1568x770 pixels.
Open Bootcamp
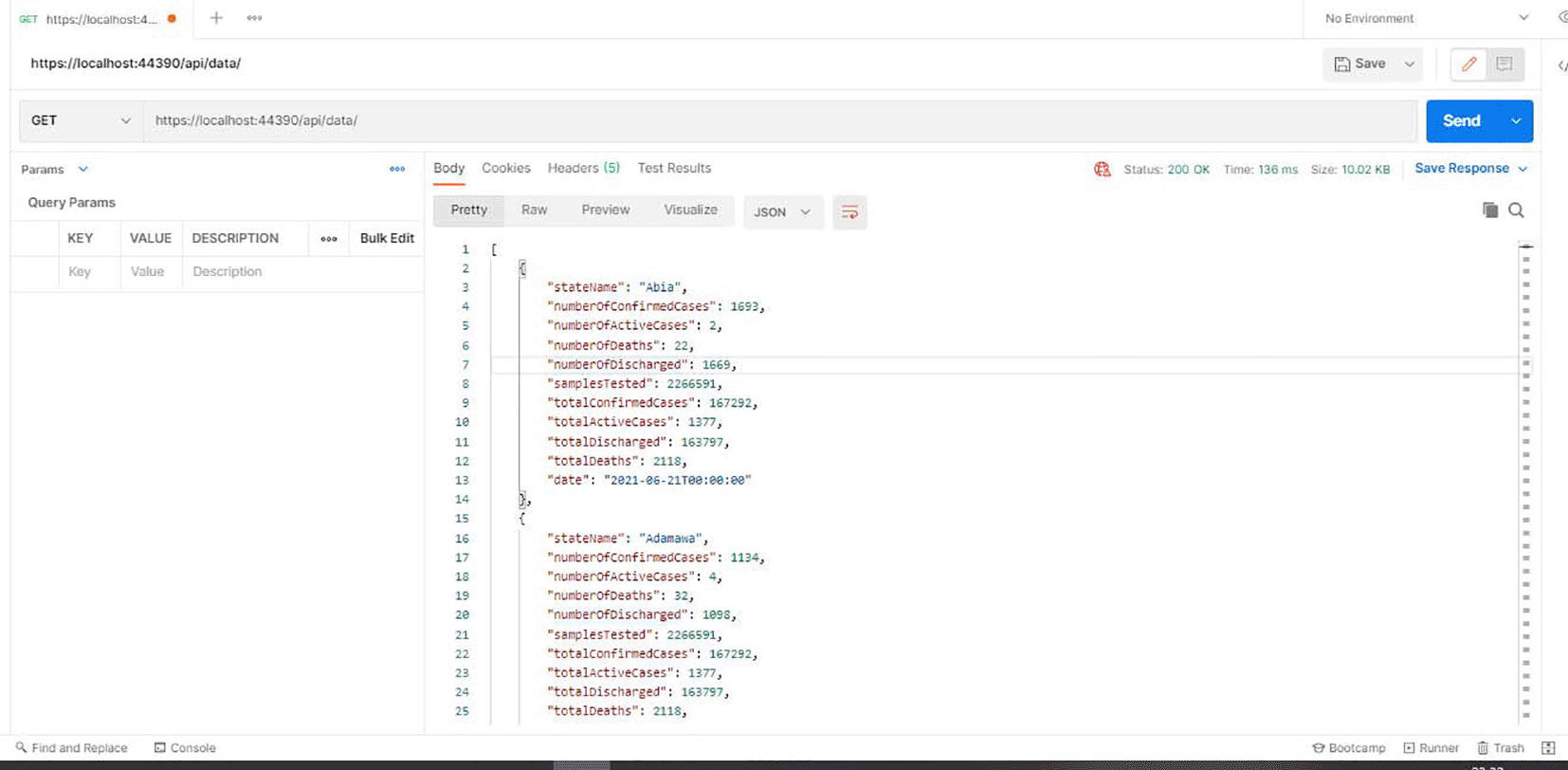[1349, 748]
